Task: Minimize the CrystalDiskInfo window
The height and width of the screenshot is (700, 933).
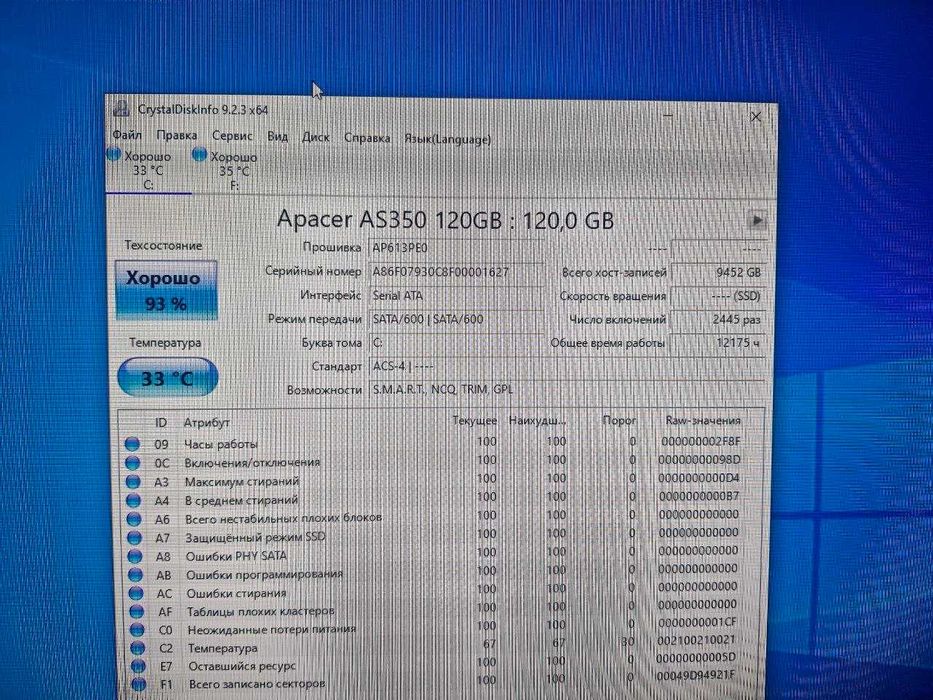Action: 668,115
